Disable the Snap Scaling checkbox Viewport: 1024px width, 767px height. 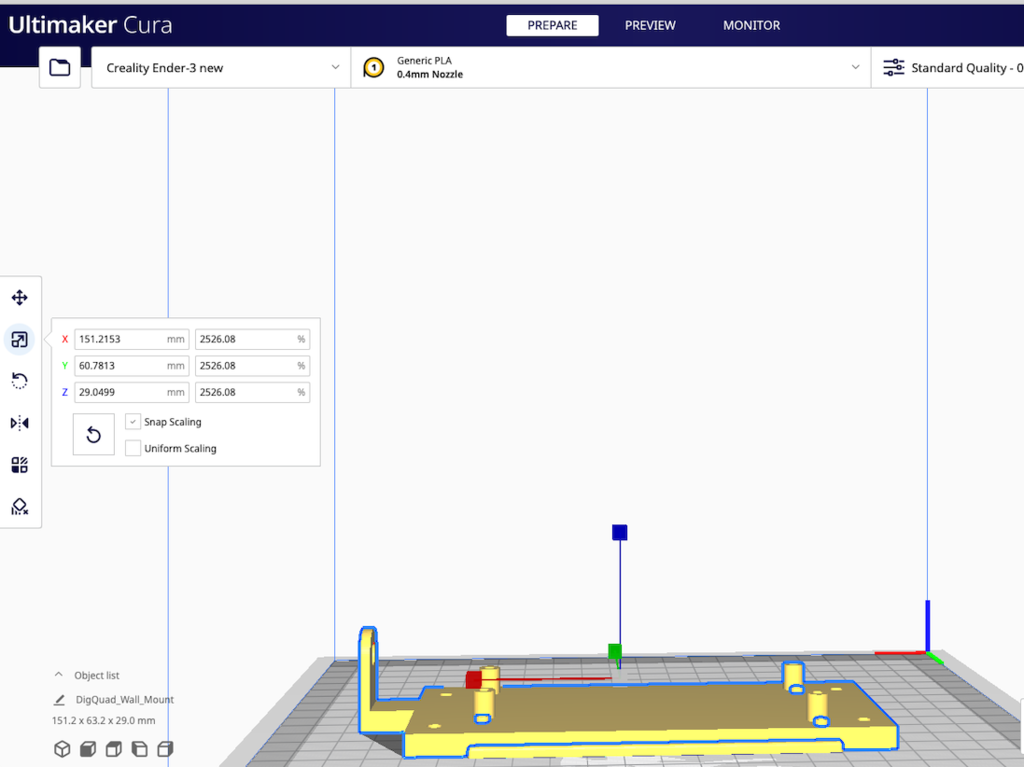coord(133,422)
